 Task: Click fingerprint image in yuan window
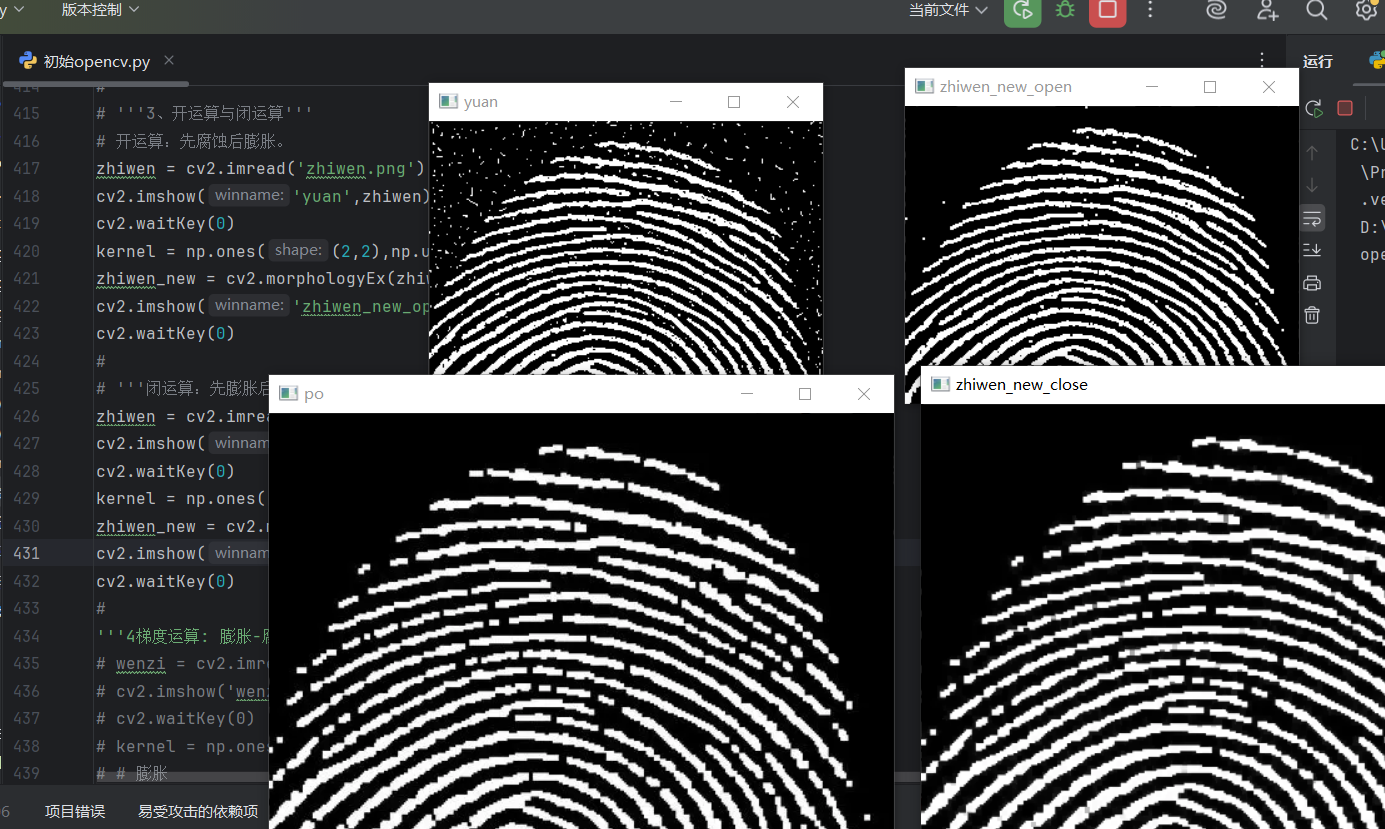coord(626,248)
